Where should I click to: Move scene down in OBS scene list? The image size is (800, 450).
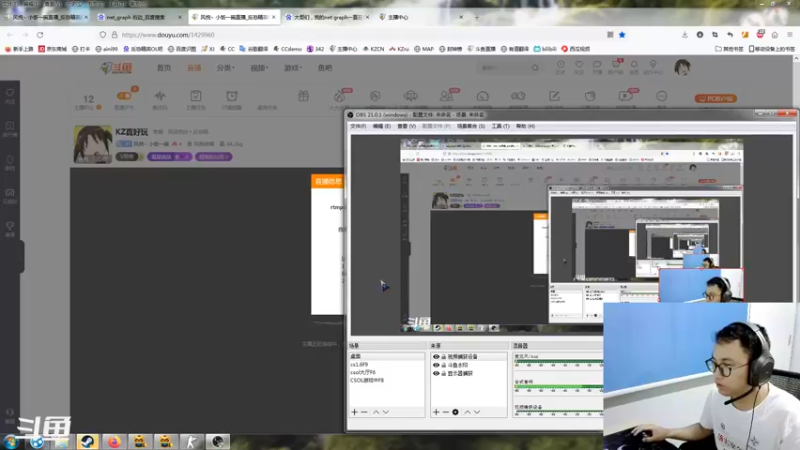pyautogui.click(x=386, y=412)
